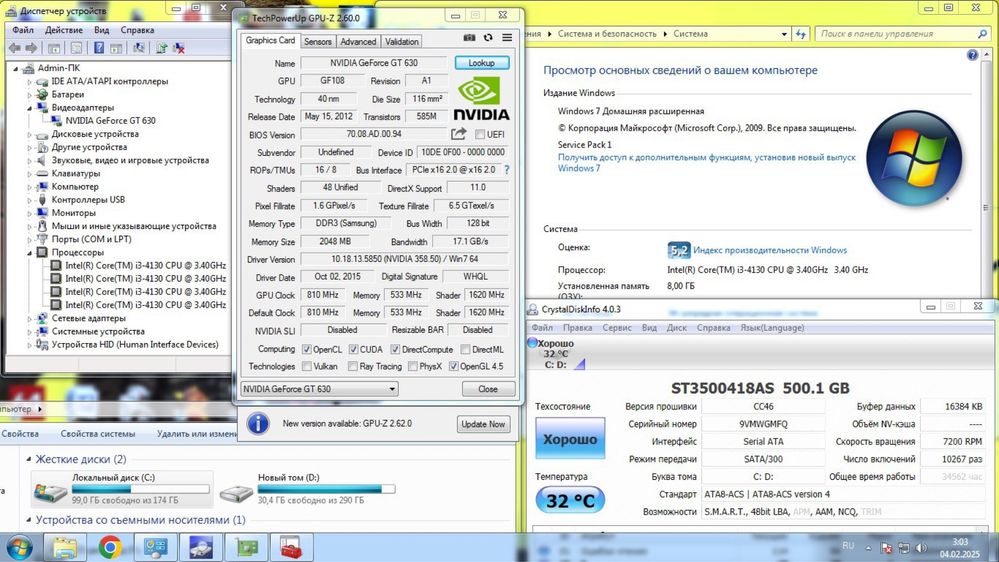Toggle DirectCompute checkbox

pos(395,349)
